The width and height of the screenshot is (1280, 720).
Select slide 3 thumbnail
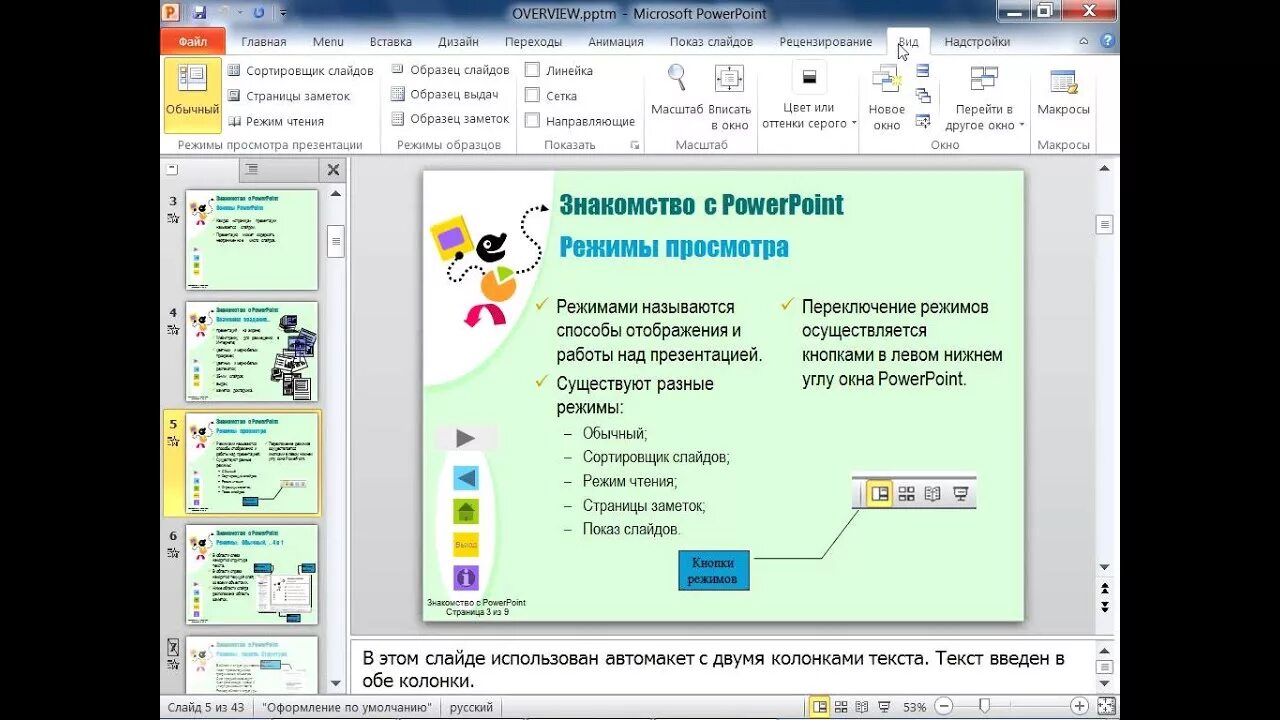click(251, 240)
